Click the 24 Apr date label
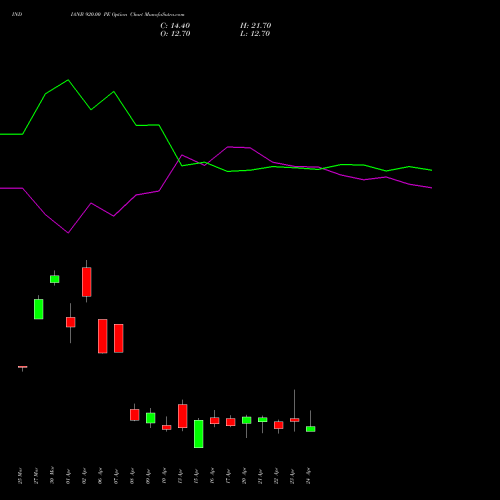Image resolution: width=500 pixels, height=500 pixels. tap(308, 476)
